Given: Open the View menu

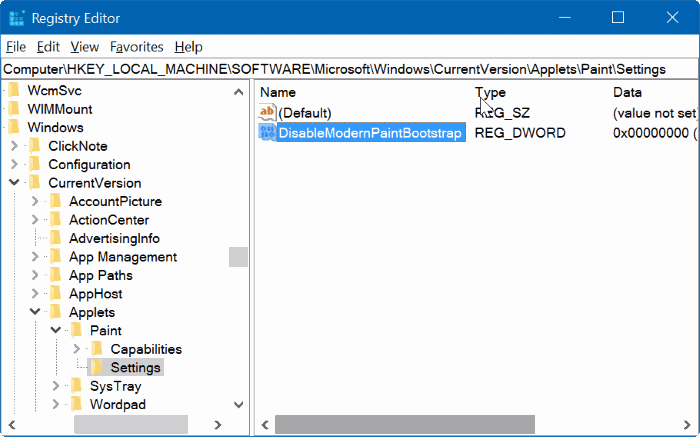Looking at the screenshot, I should click(x=84, y=47).
